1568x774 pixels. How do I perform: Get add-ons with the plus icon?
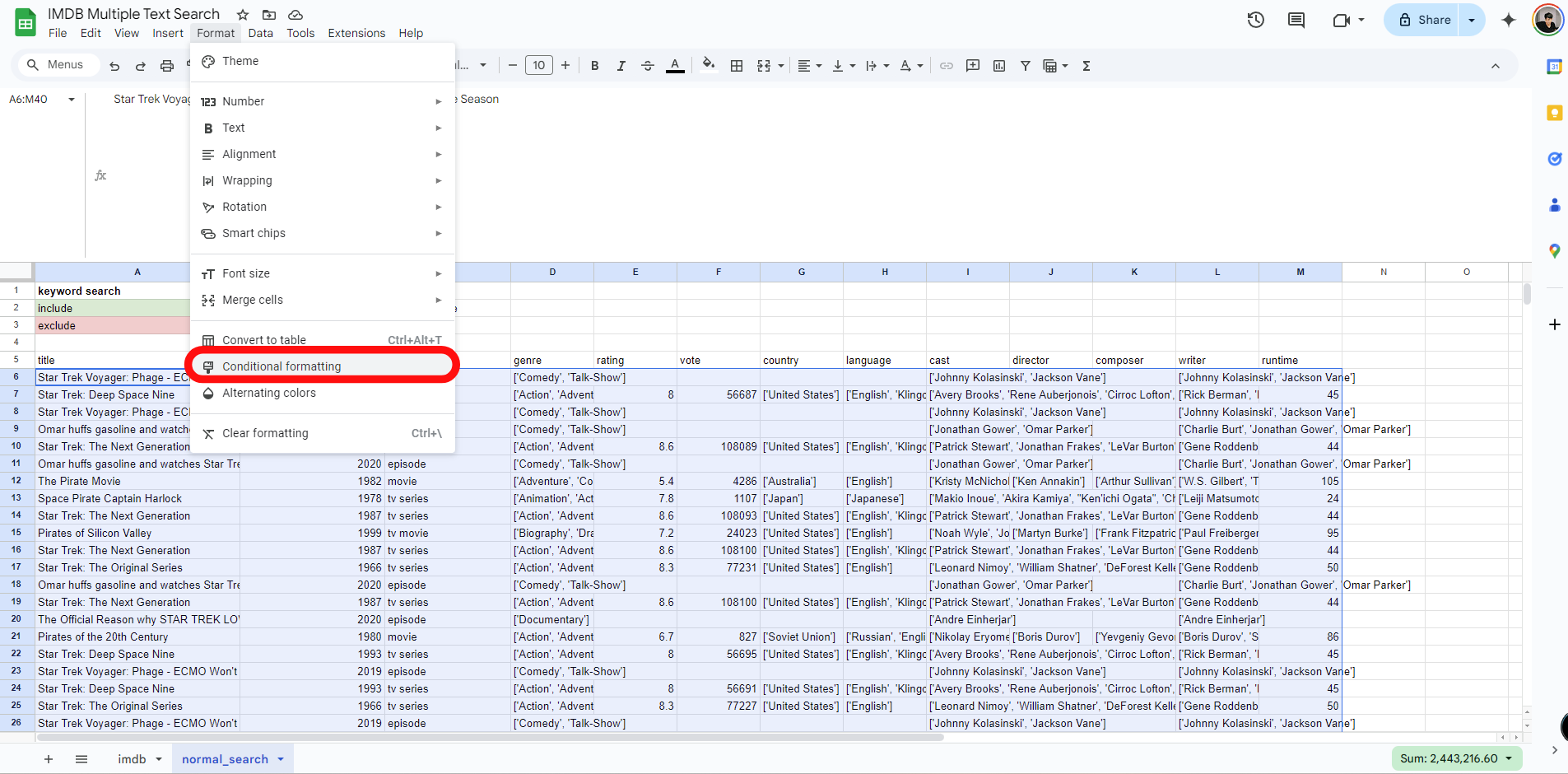click(x=1554, y=324)
